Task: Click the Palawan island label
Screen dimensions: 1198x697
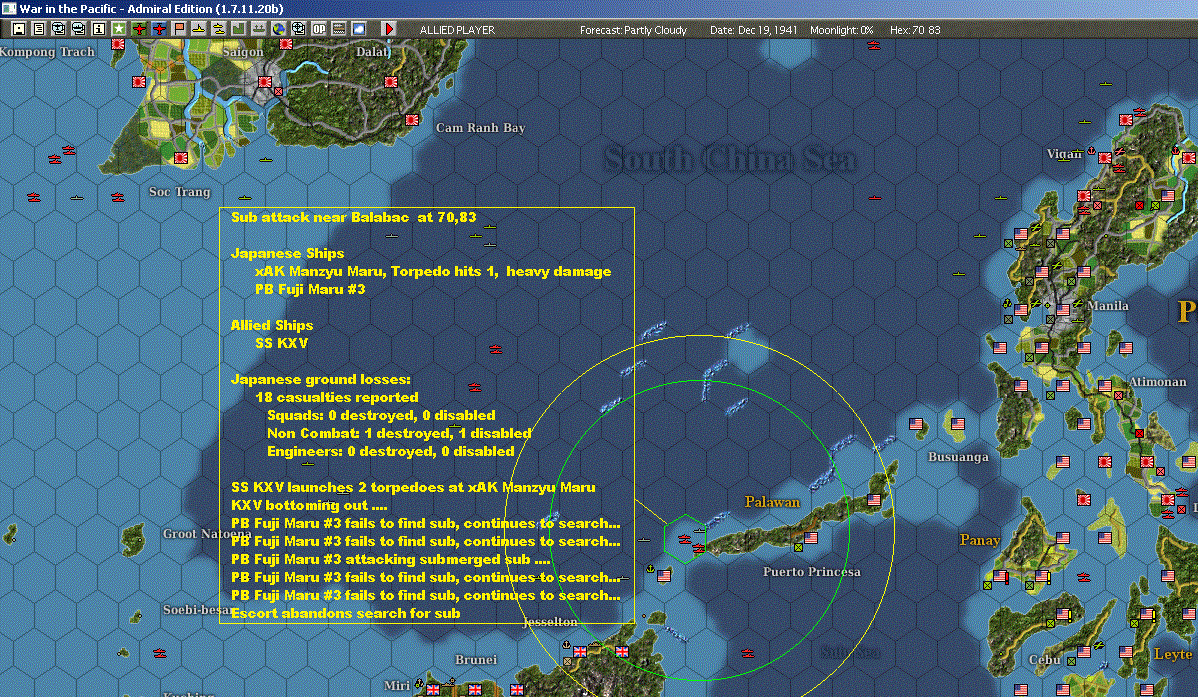Action: click(772, 502)
